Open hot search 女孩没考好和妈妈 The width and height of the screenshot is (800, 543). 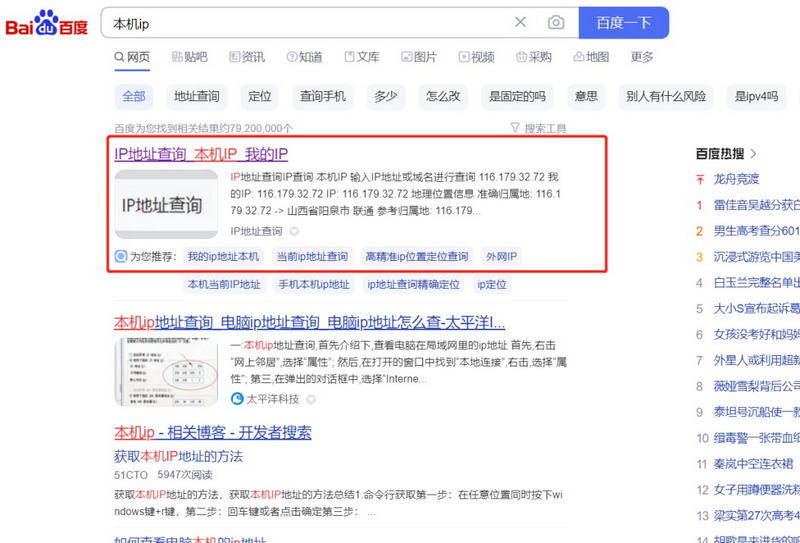pyautogui.click(x=757, y=335)
